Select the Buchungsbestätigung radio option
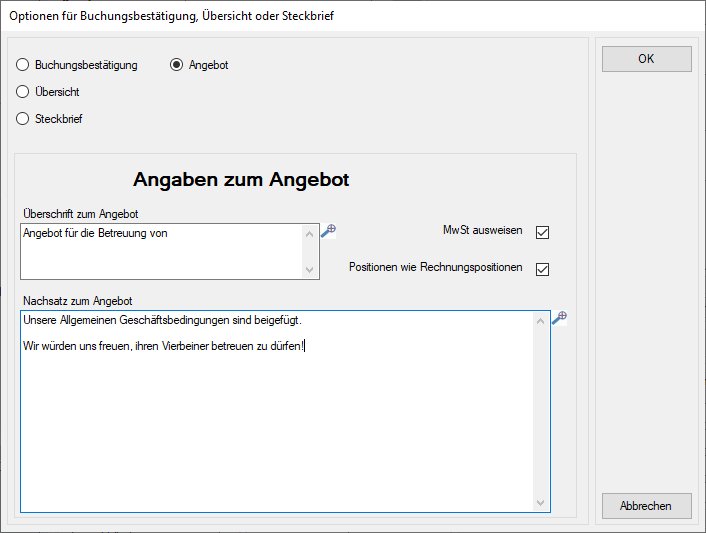The width and height of the screenshot is (706, 533). [x=23, y=65]
